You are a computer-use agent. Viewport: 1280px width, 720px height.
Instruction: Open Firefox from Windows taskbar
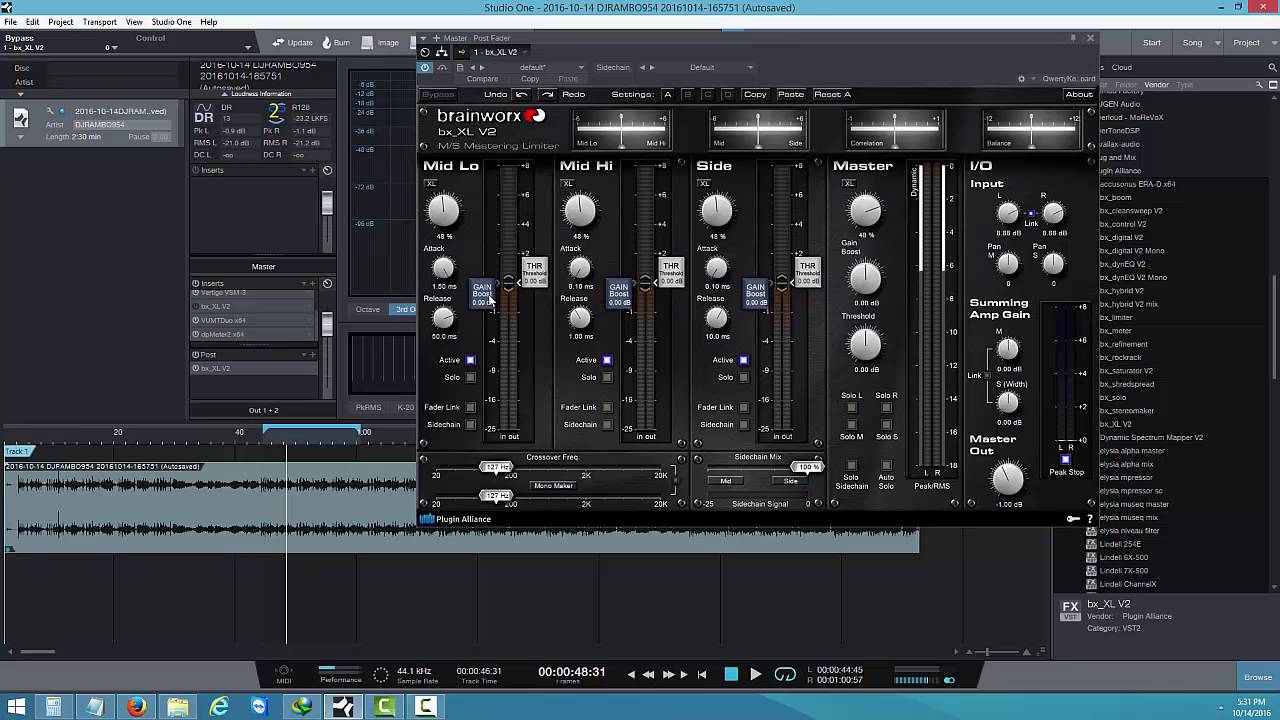(136, 707)
